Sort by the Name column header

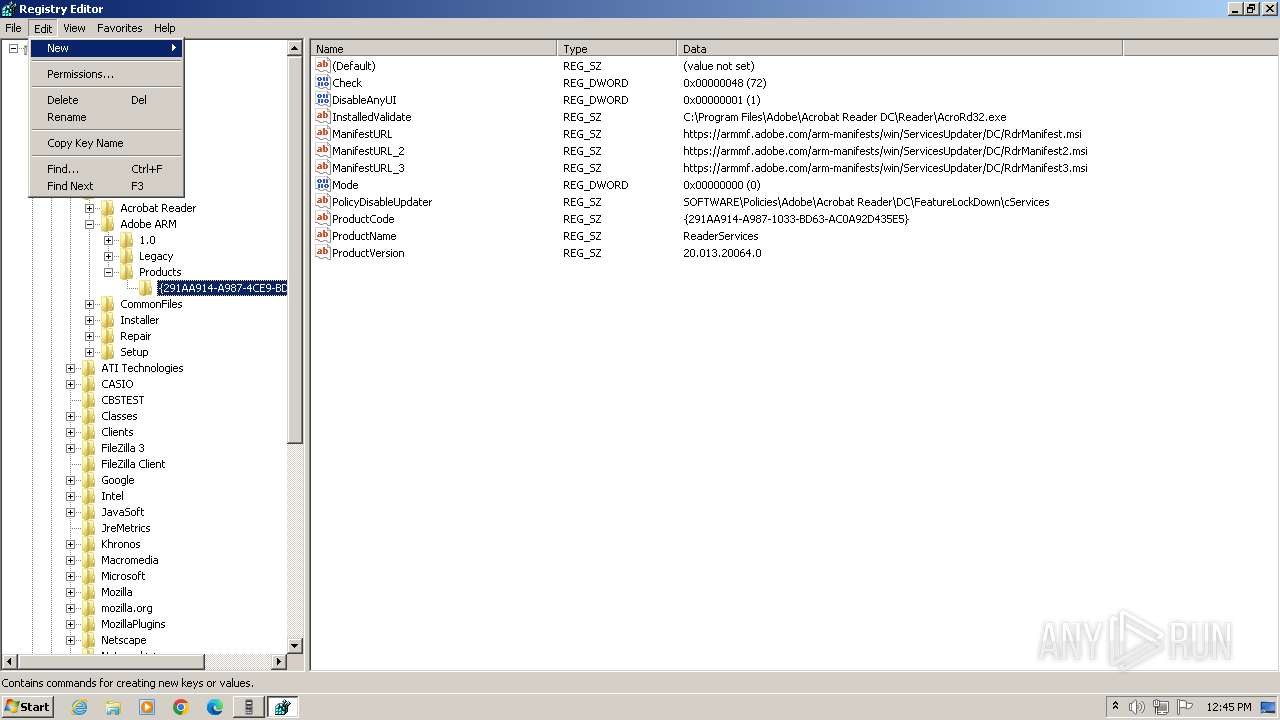tap(434, 48)
